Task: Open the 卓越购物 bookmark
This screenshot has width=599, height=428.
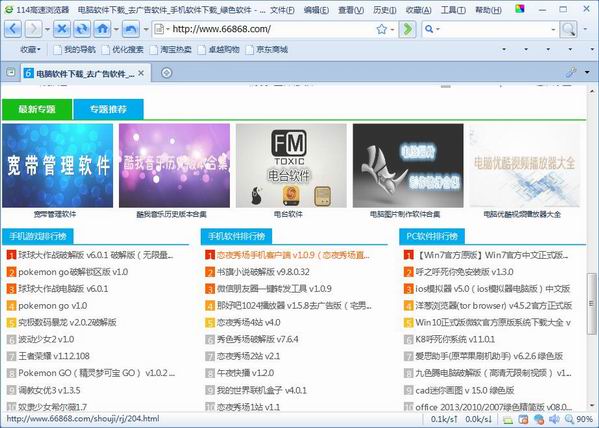Action: [x=219, y=50]
